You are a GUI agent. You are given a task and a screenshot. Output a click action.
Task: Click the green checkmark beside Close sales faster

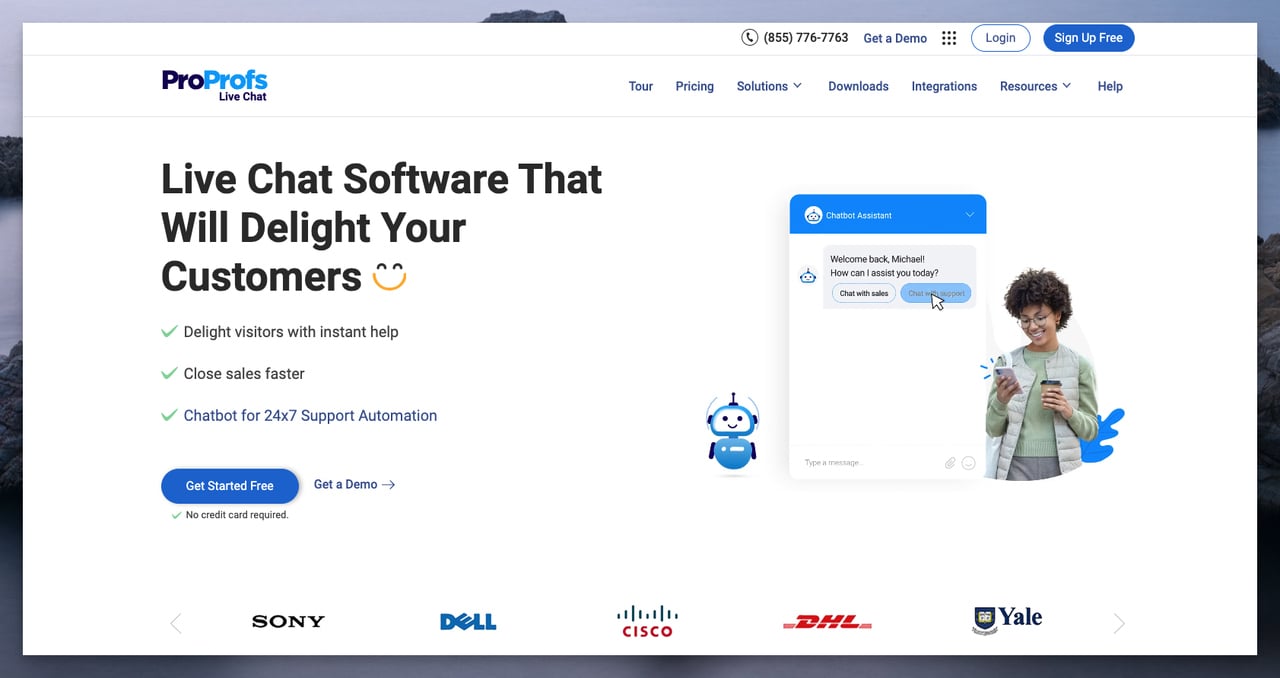pos(168,372)
